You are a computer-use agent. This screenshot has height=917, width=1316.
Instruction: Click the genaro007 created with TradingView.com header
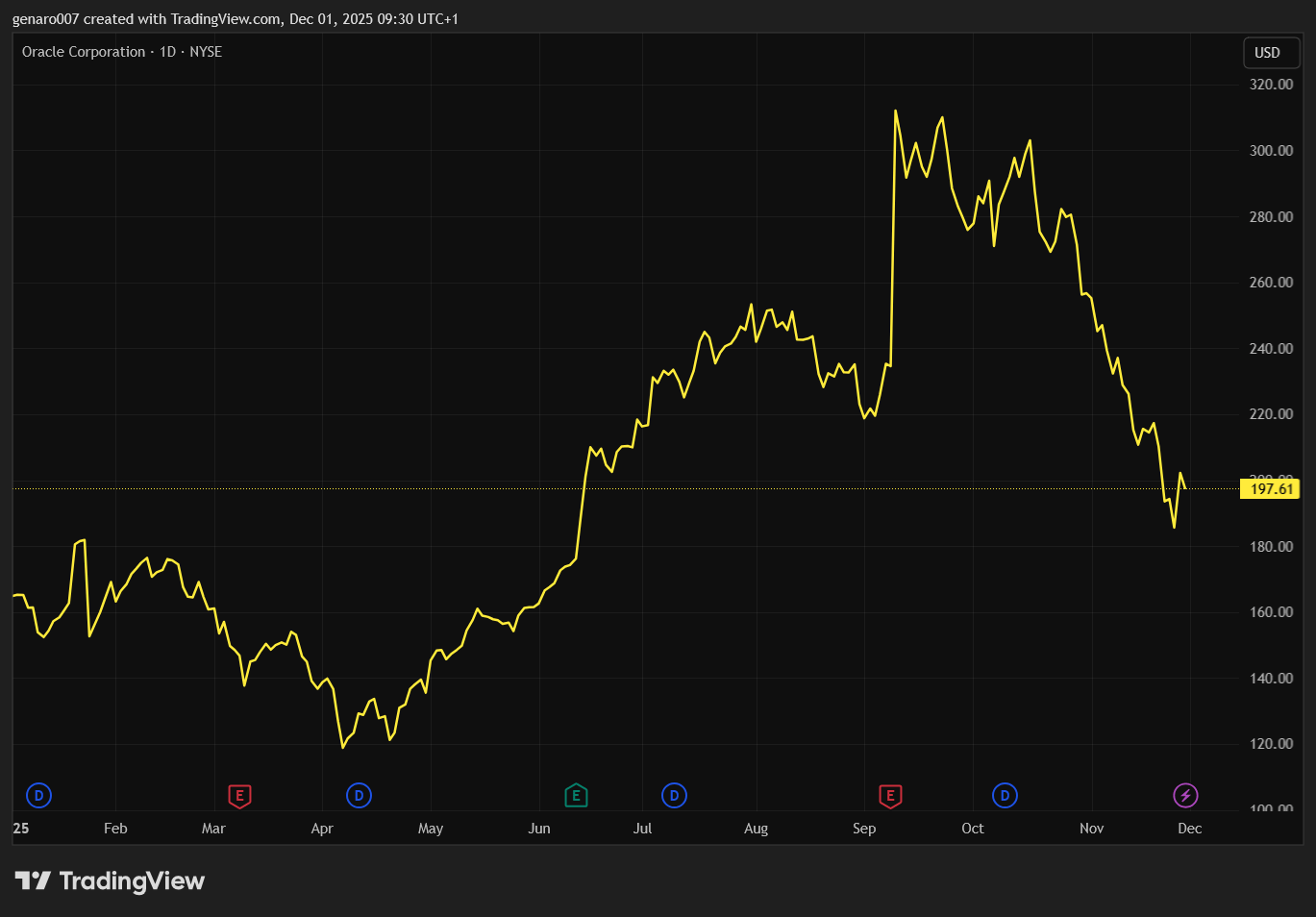point(235,19)
